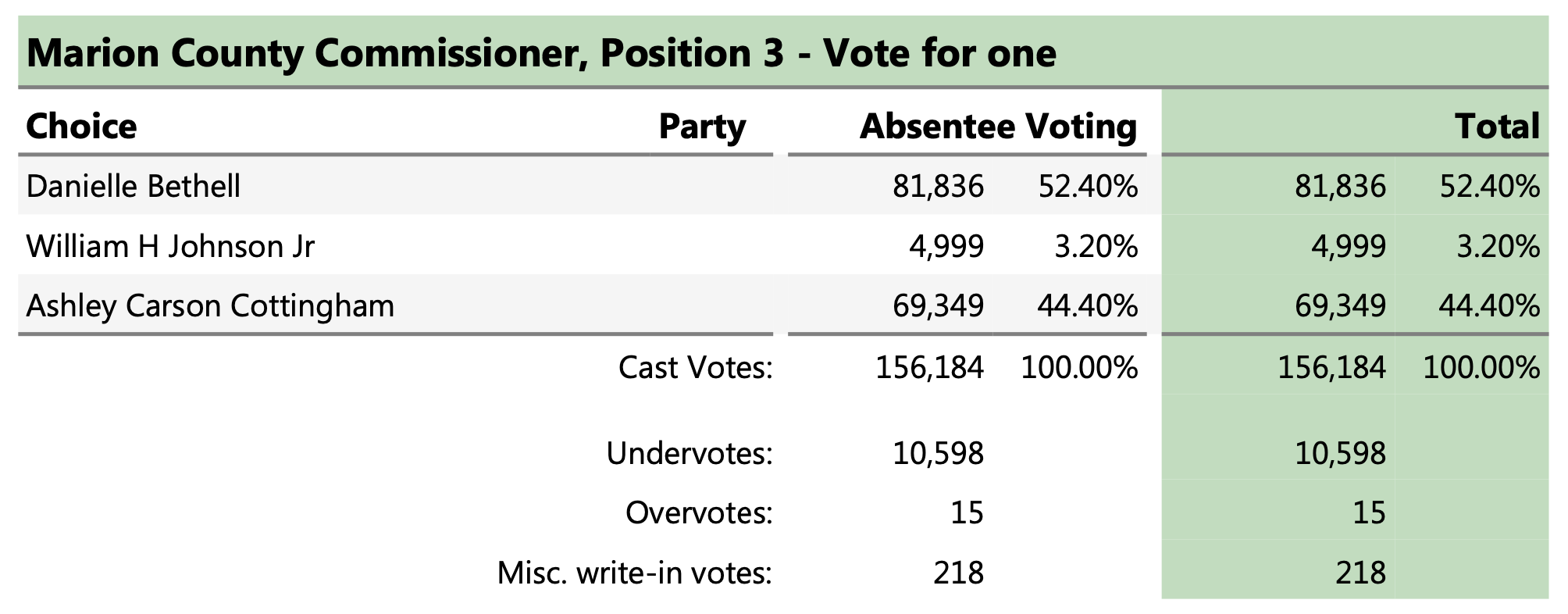The width and height of the screenshot is (1568, 614).
Task: Click Bethell's absentee vote count 81,836
Action: (x=938, y=187)
